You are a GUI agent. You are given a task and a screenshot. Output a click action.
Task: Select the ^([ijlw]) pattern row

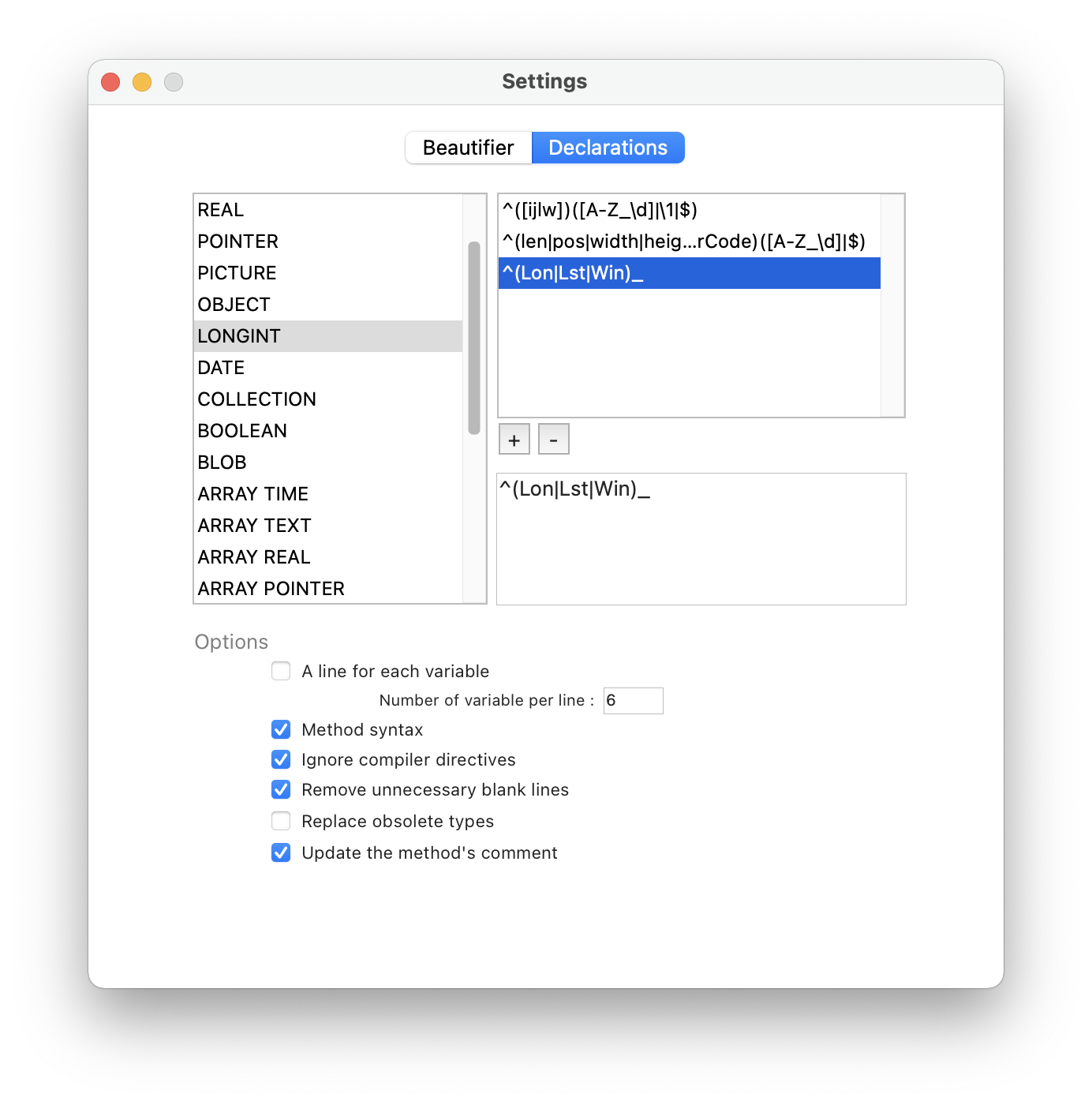point(690,210)
